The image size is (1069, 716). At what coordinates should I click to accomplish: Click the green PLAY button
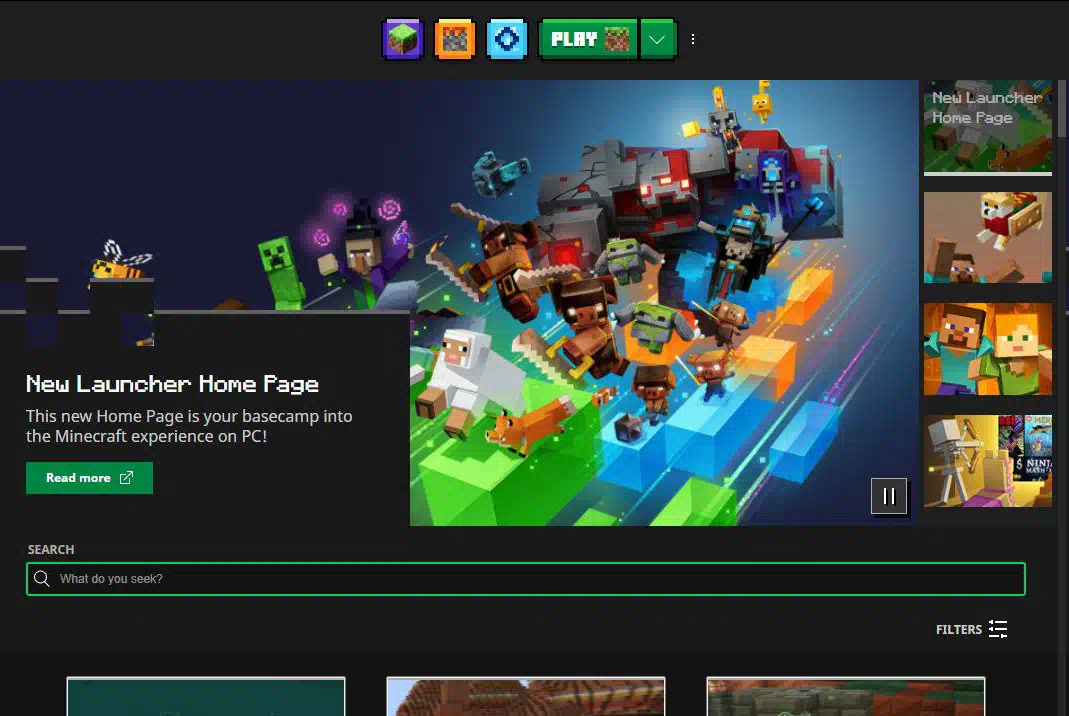(x=589, y=39)
